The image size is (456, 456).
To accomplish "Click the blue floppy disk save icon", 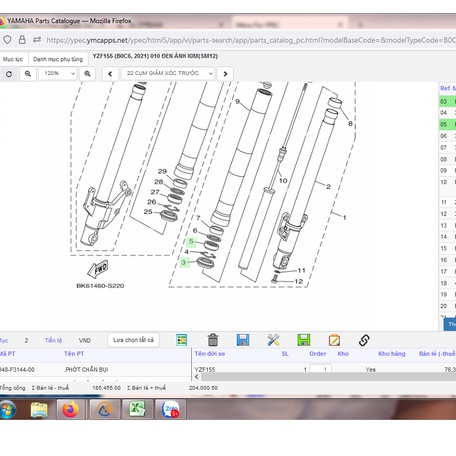I will [x=243, y=340].
